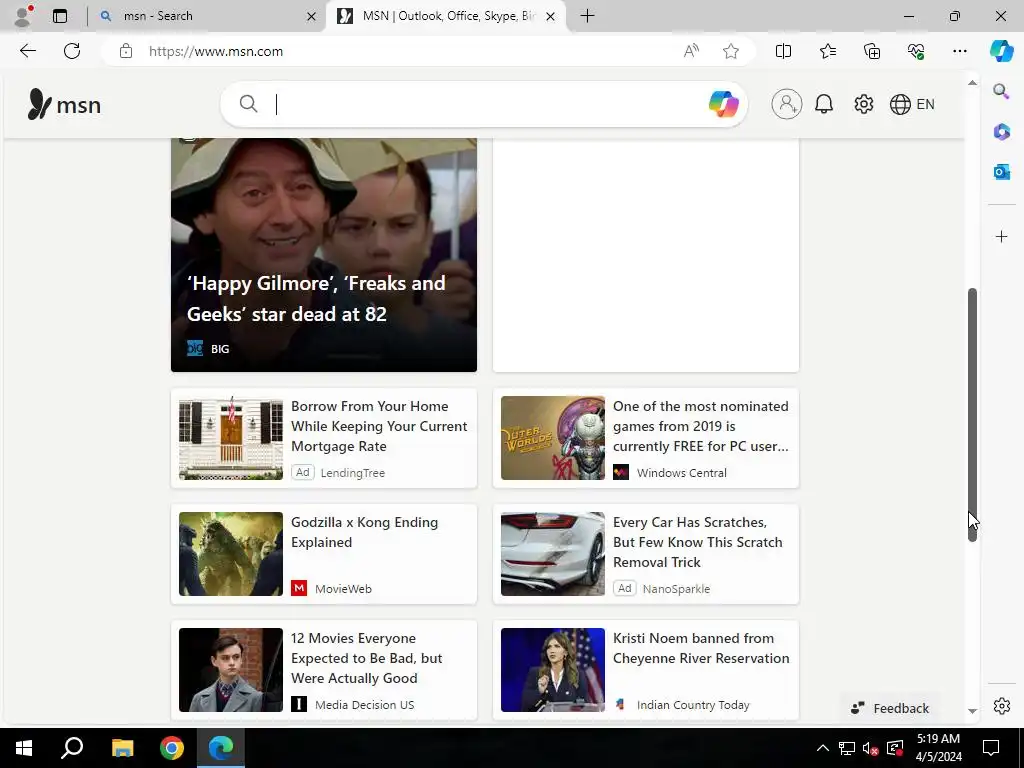Open the Windows notification center
This screenshot has height=768, width=1024.
pyautogui.click(x=991, y=748)
